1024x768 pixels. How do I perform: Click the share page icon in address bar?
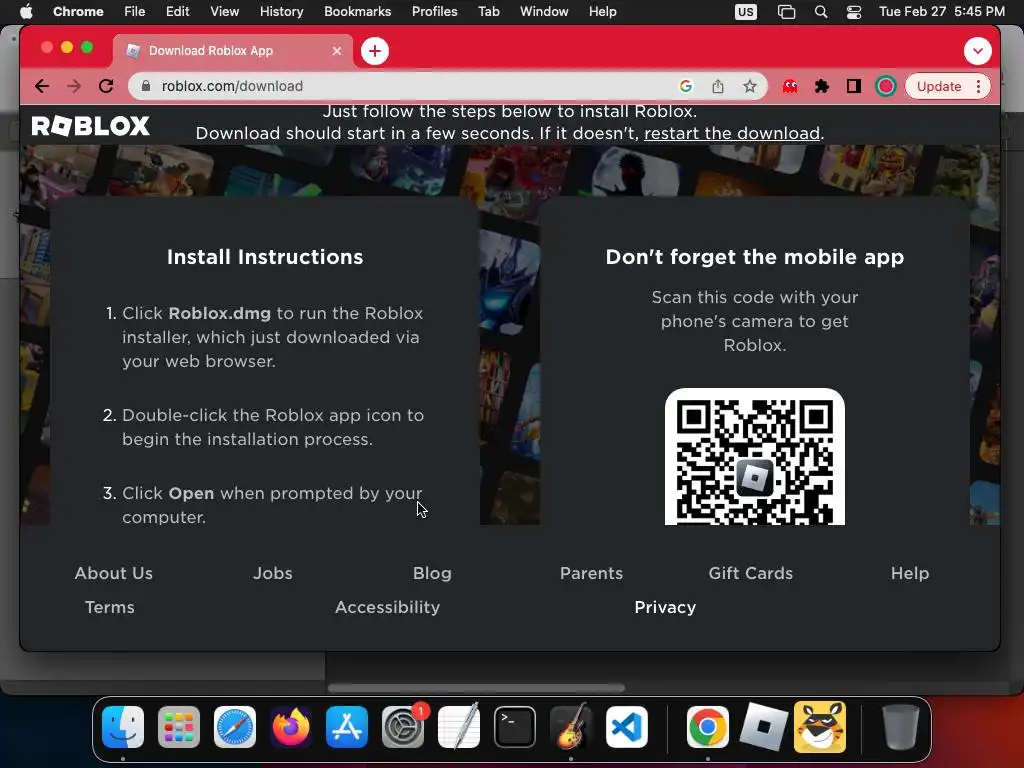click(x=718, y=86)
